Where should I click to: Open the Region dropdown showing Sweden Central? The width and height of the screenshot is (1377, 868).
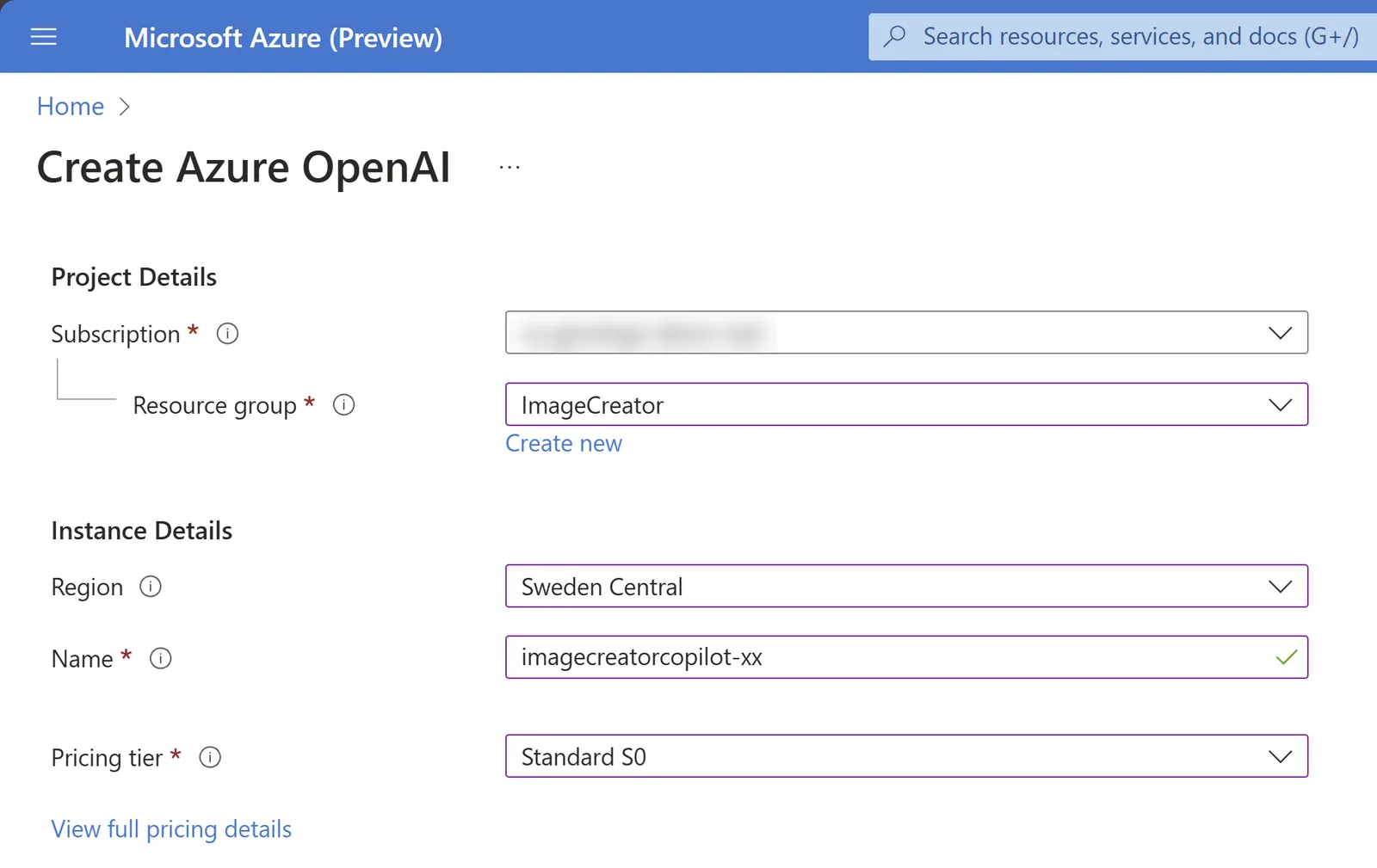pos(906,586)
